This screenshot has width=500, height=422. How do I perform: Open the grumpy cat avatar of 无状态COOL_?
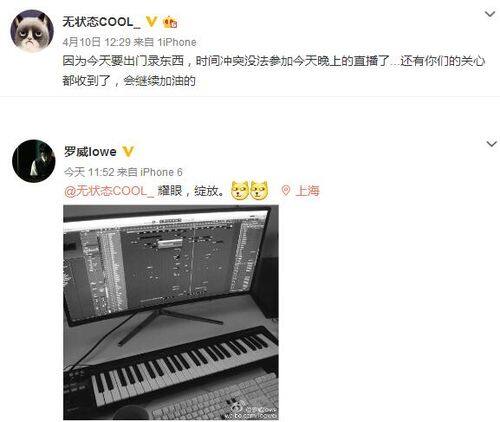pyautogui.click(x=32, y=31)
